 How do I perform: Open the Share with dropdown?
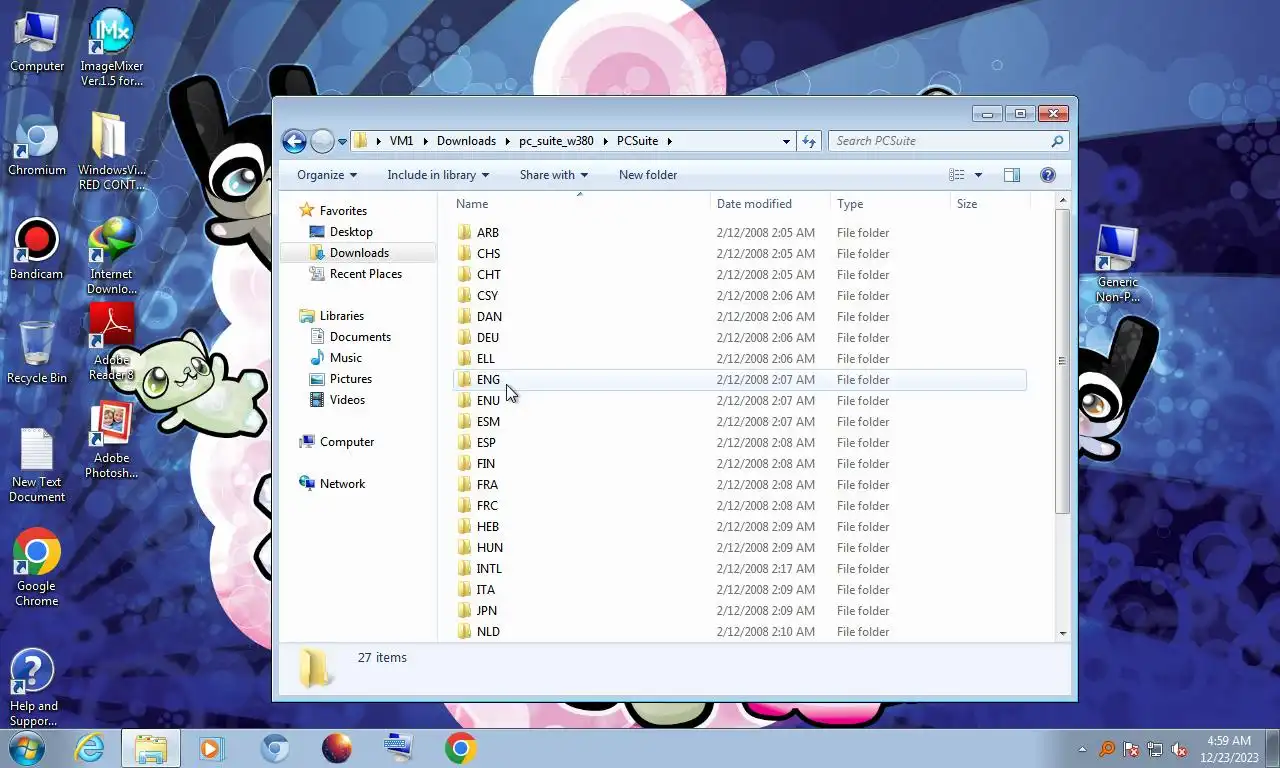554,175
